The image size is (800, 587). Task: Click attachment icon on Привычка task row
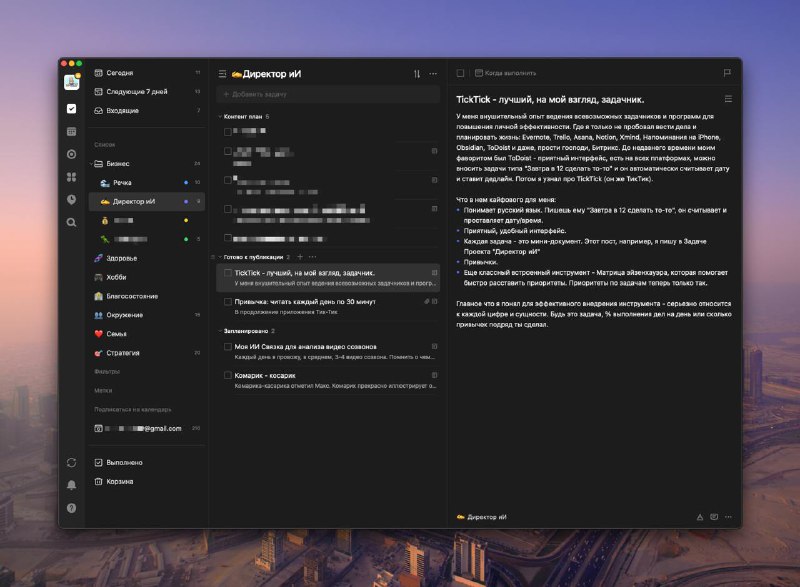[x=427, y=301]
